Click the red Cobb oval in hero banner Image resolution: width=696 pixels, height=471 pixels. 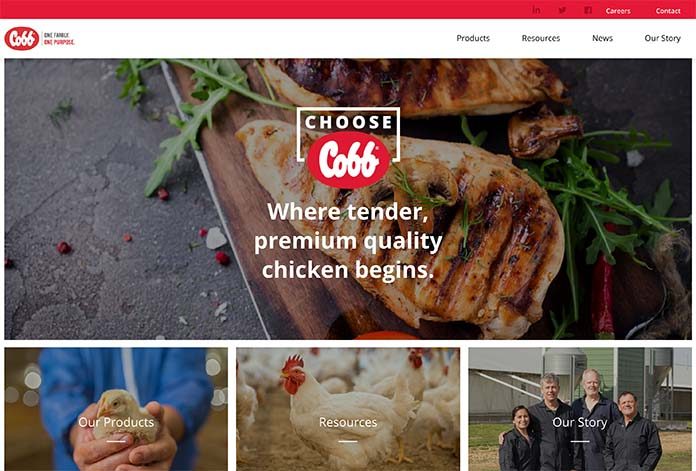point(348,160)
